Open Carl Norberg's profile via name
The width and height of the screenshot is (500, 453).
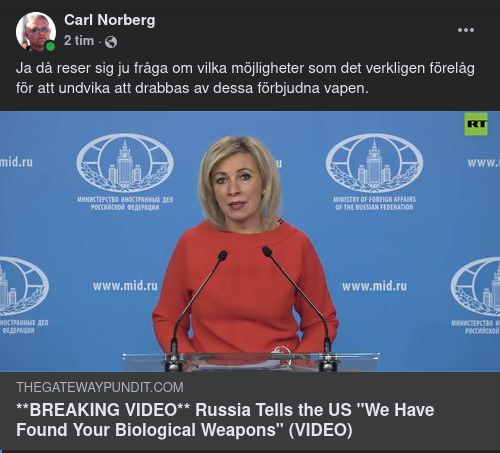pyautogui.click(x=110, y=20)
